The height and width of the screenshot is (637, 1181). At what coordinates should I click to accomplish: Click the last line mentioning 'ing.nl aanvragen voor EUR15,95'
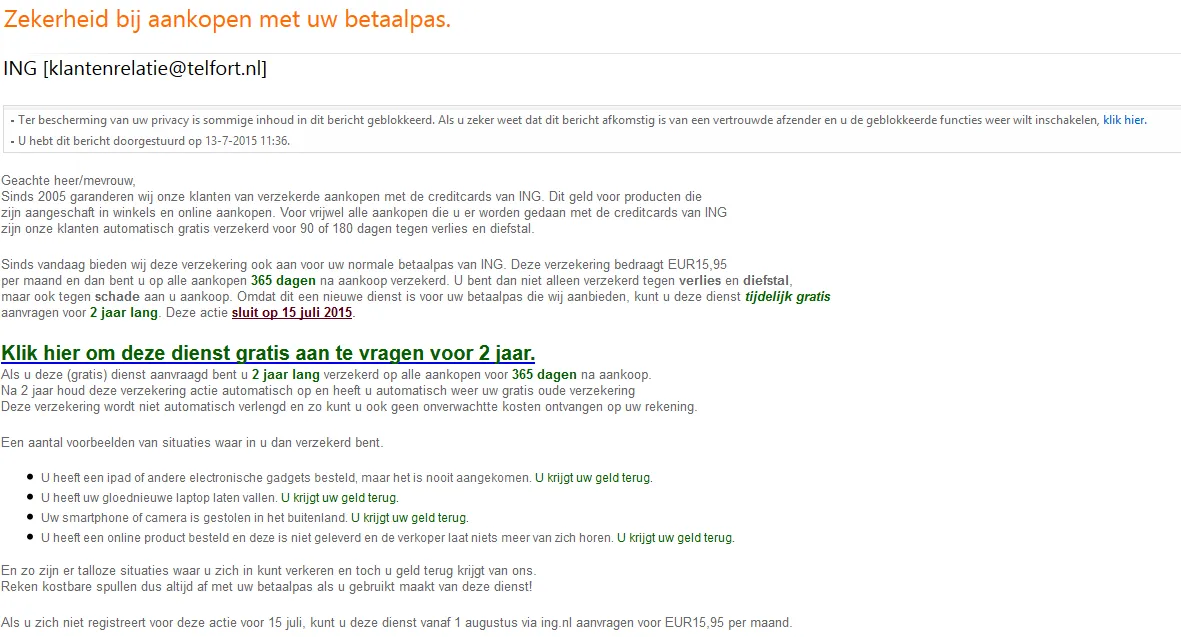point(397,623)
